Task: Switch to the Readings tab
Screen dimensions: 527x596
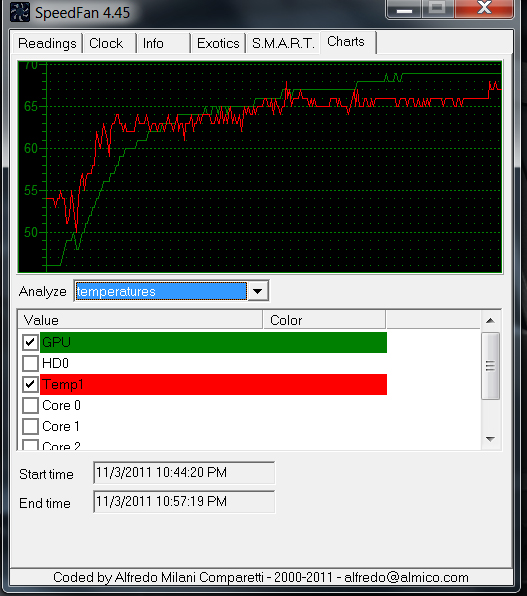Action: pyautogui.click(x=47, y=43)
